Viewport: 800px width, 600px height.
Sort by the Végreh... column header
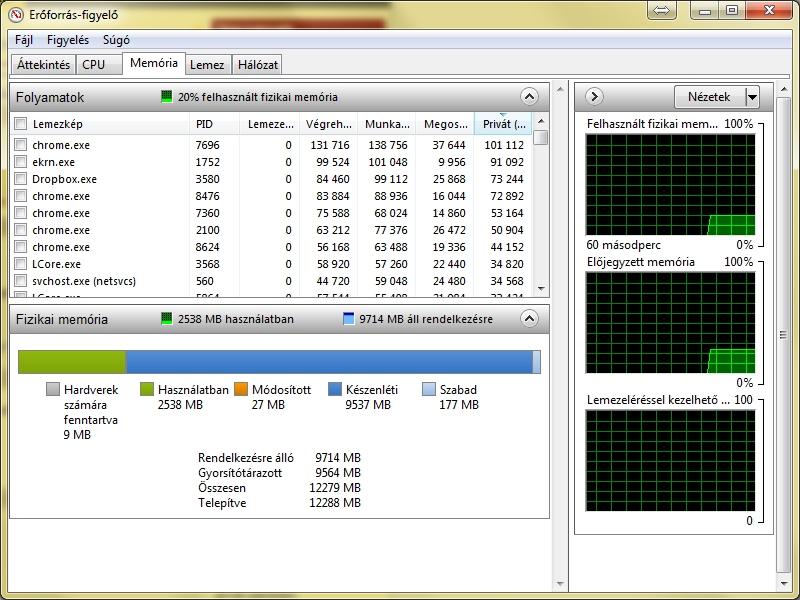[329, 124]
